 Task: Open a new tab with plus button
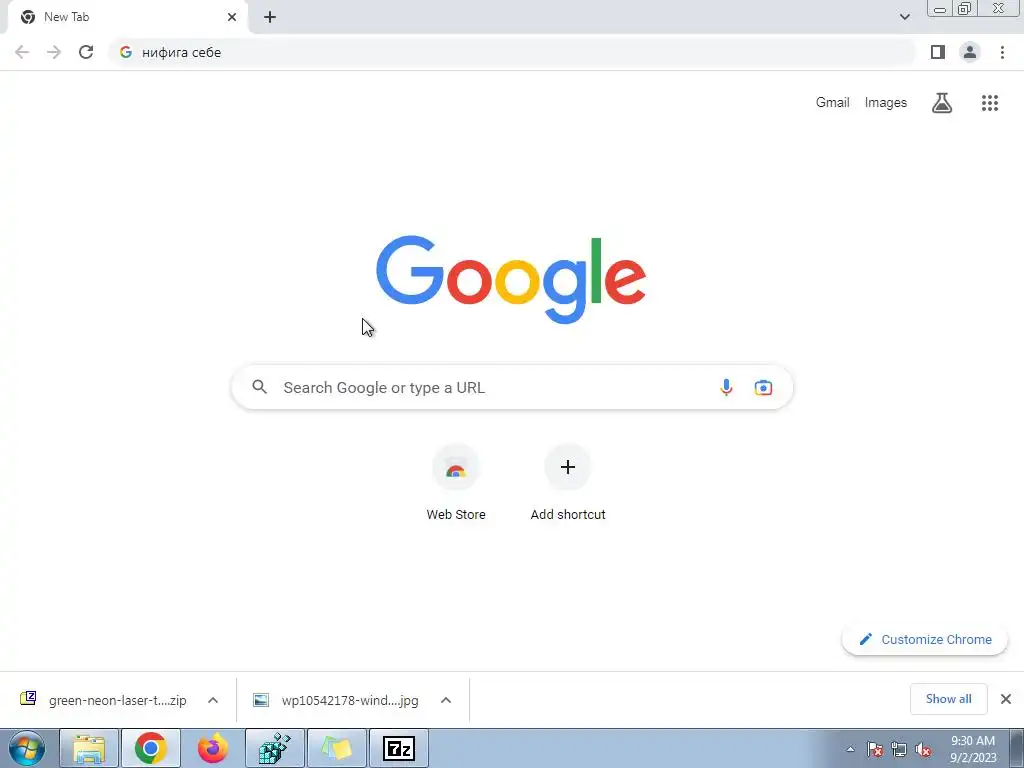click(270, 17)
